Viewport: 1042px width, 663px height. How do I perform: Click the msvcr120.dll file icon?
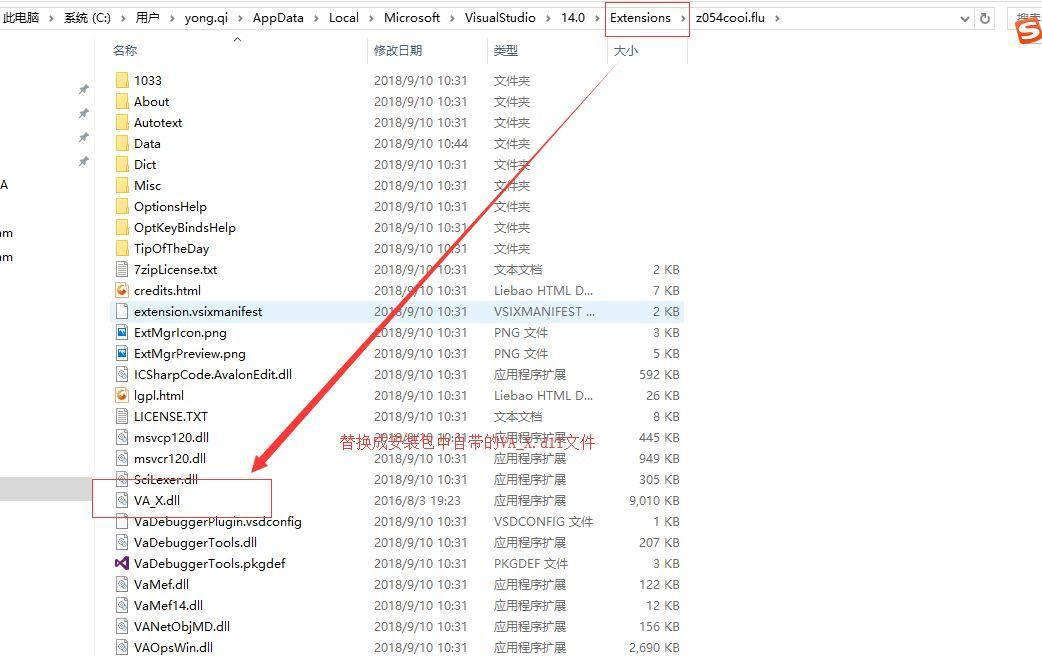[x=122, y=458]
